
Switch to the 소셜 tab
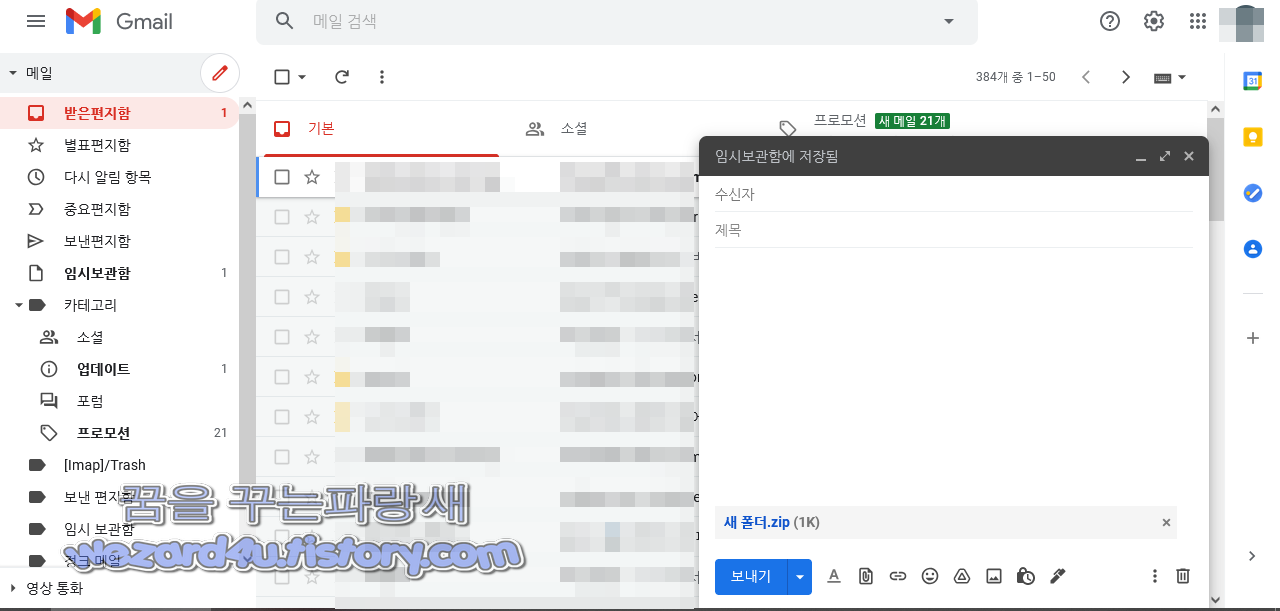[x=561, y=128]
